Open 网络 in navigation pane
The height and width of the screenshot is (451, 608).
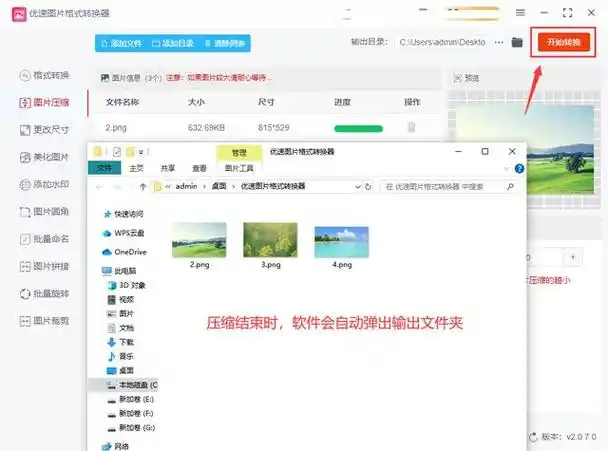[116, 446]
